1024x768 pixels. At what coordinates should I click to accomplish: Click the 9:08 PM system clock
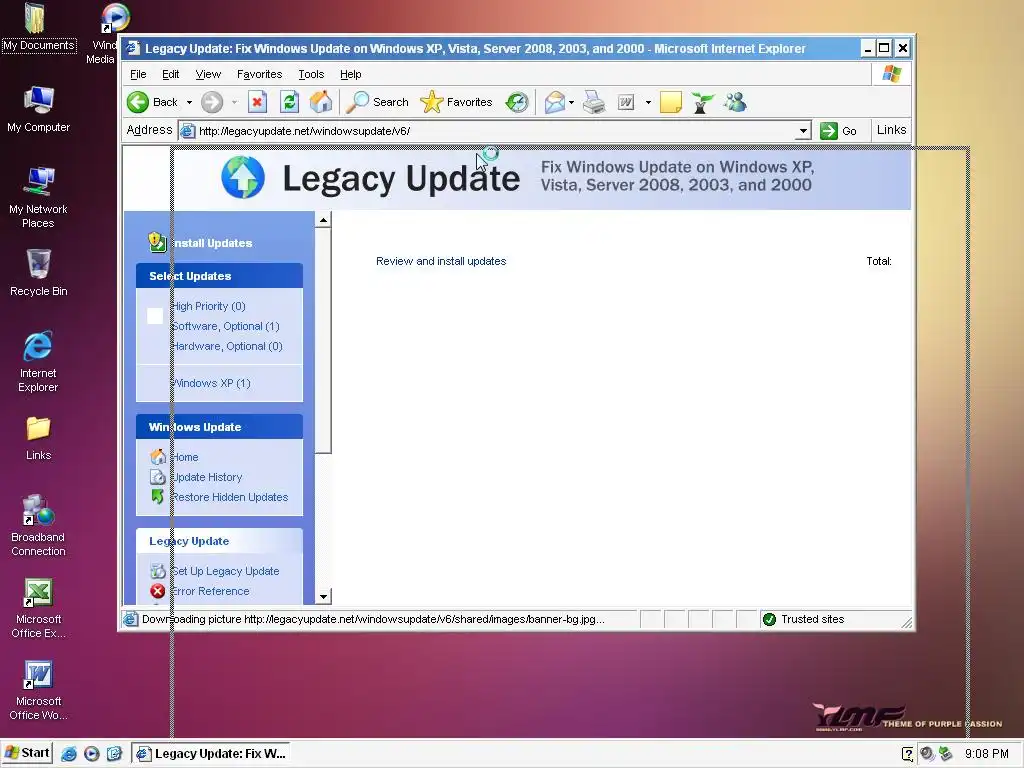987,754
